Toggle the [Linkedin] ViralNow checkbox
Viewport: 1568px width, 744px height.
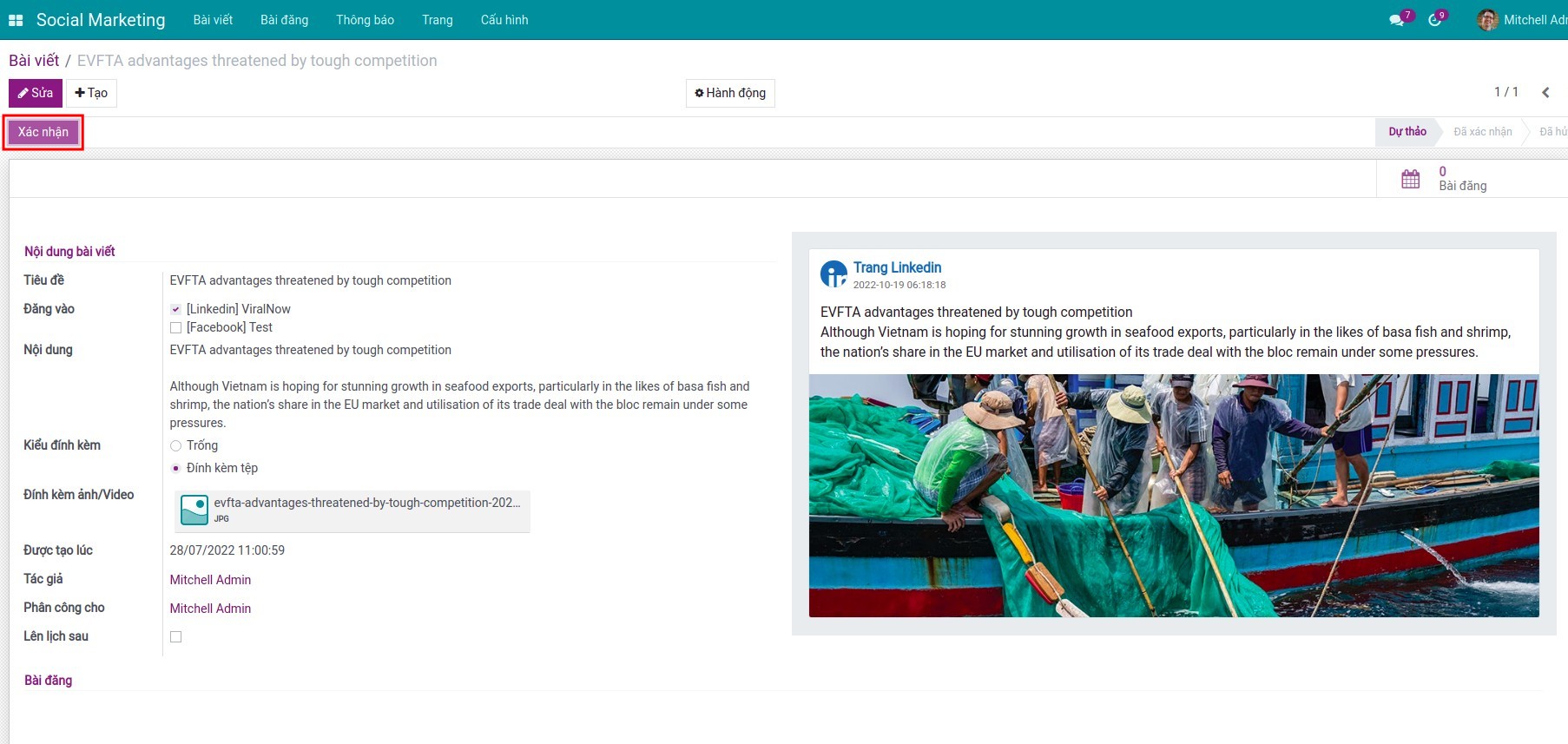click(x=176, y=310)
